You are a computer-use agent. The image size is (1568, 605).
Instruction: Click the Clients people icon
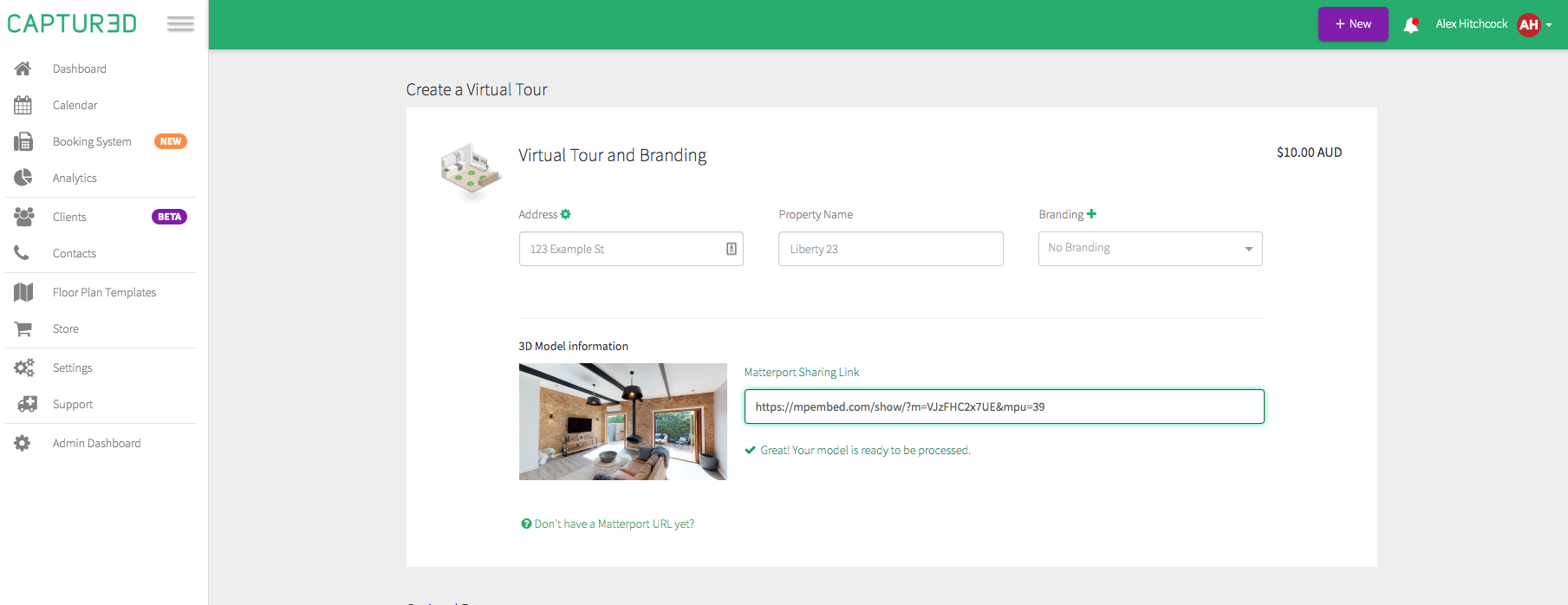pos(23,217)
